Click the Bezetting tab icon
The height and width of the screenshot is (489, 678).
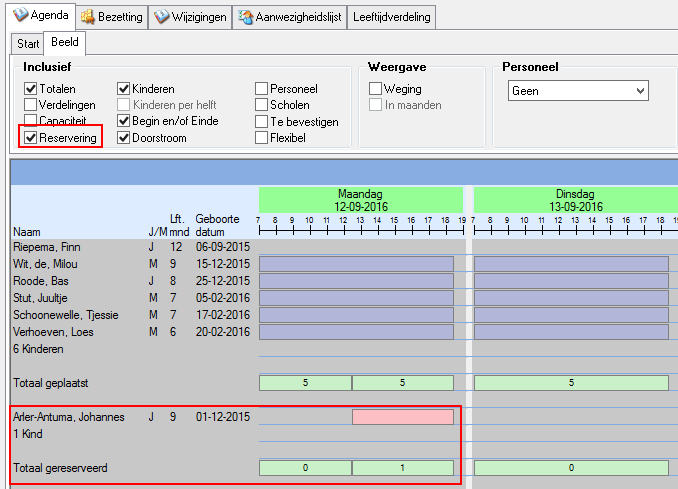pyautogui.click(x=88, y=17)
